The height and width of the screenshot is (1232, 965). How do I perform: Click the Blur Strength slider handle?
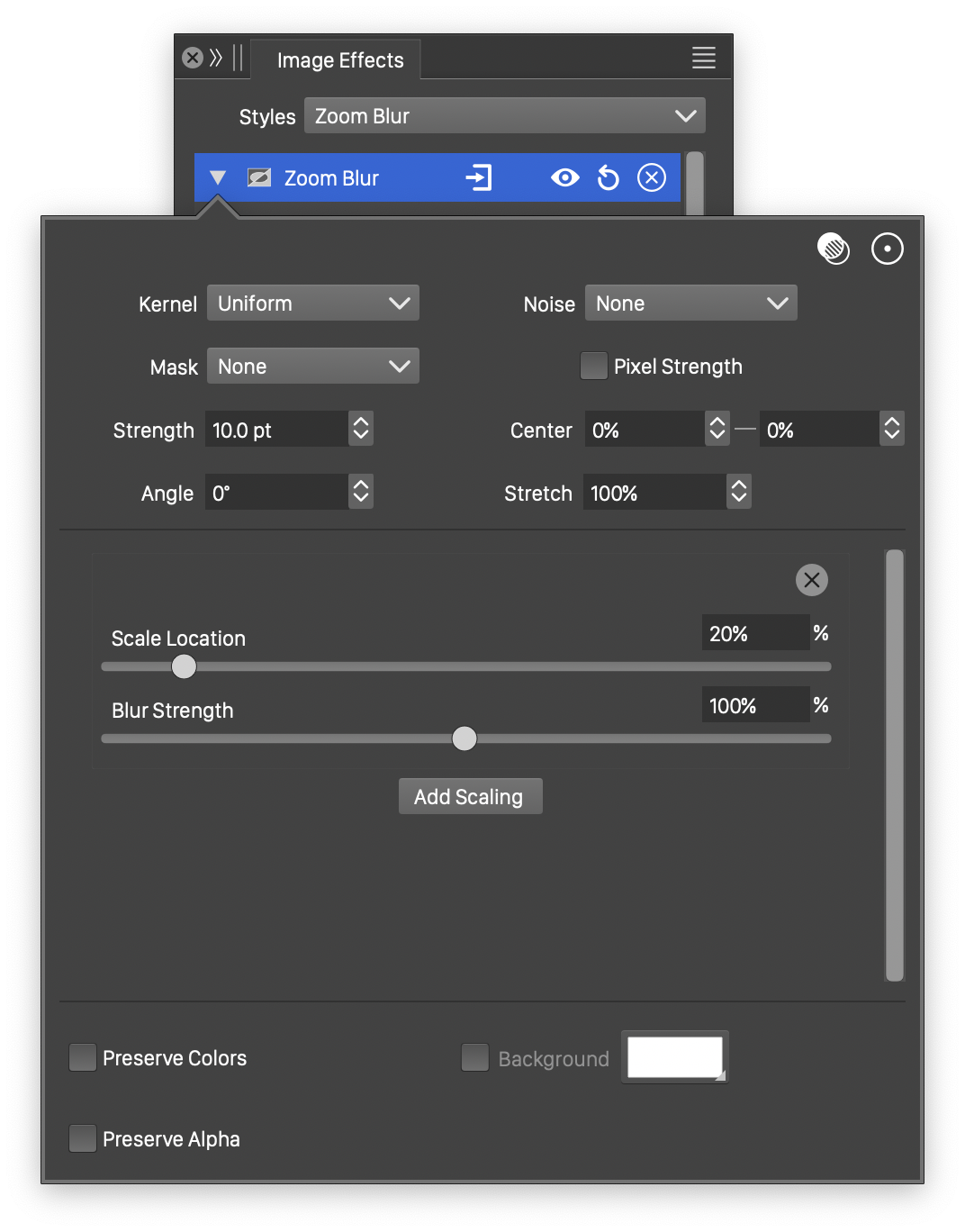(464, 738)
